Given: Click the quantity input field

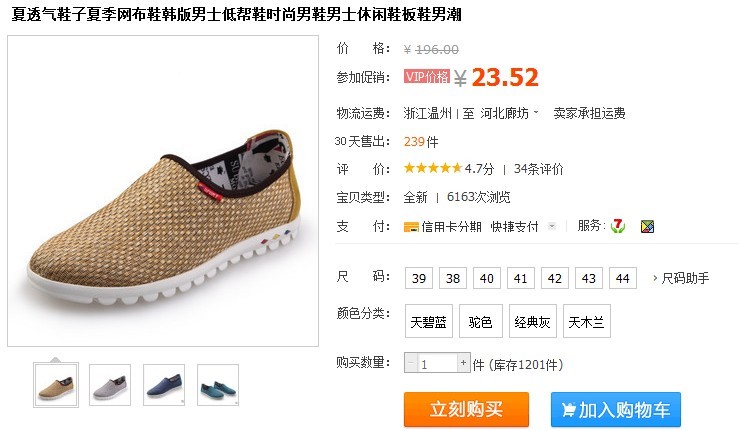Looking at the screenshot, I should [x=437, y=364].
